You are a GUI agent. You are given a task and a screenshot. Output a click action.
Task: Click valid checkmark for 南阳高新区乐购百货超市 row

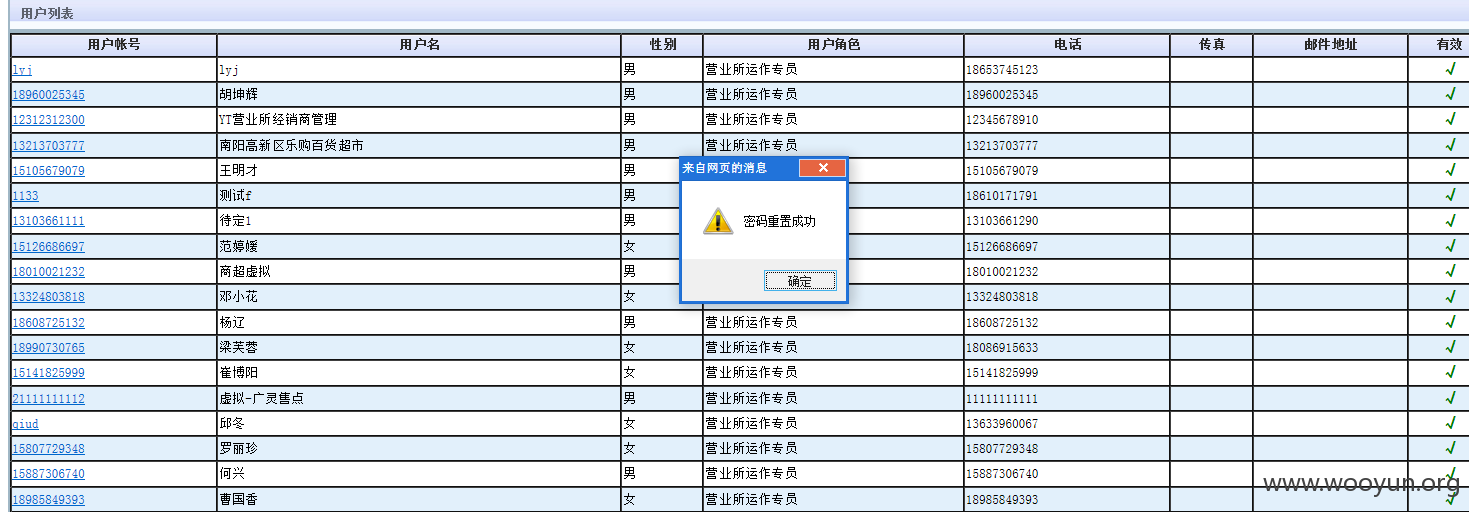tap(1450, 145)
